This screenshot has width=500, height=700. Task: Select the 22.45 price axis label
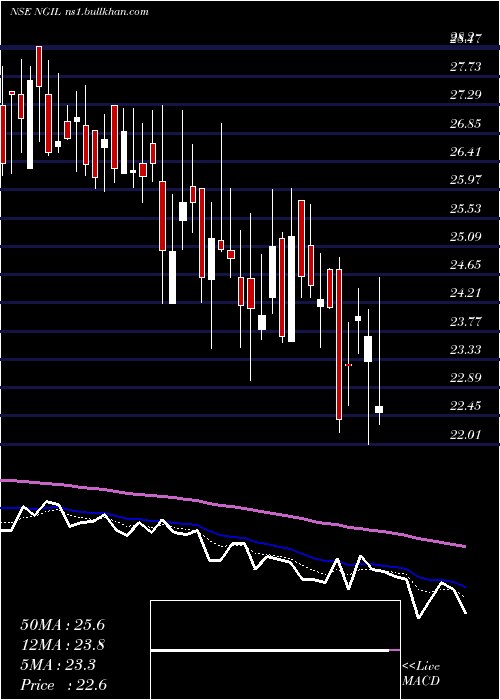pos(465,406)
